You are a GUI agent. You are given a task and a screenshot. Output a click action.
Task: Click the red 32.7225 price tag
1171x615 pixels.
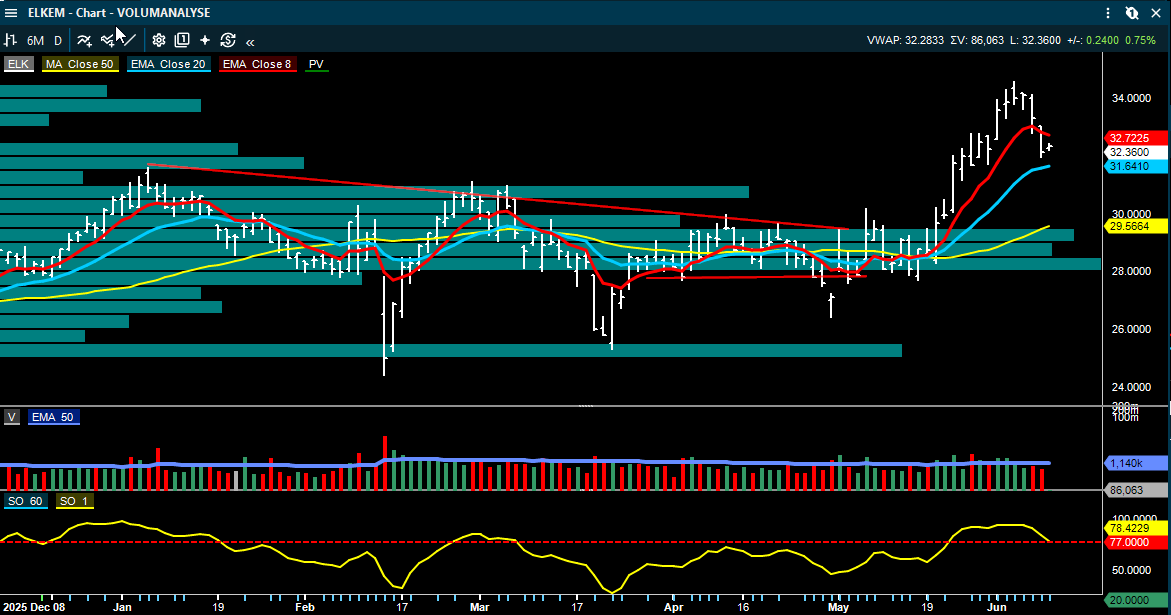click(1134, 138)
